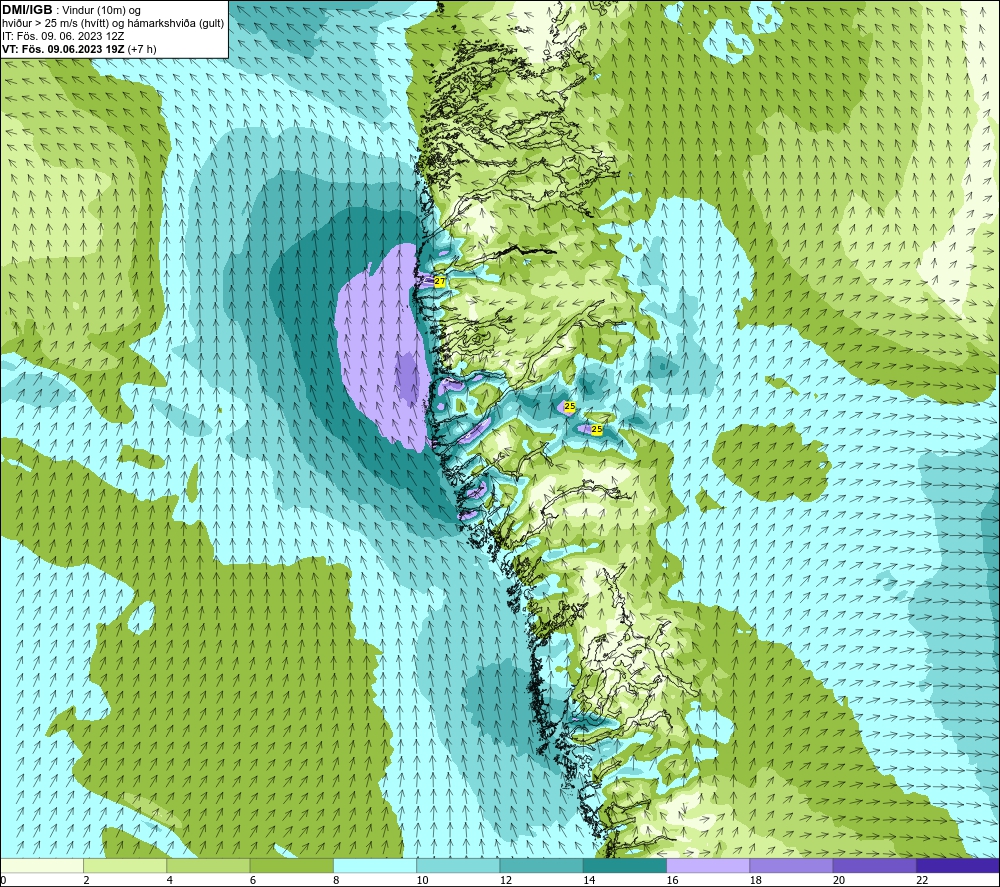The width and height of the screenshot is (1000, 887).
Task: Click the "0" legend scale number
Action: click(x=3, y=881)
